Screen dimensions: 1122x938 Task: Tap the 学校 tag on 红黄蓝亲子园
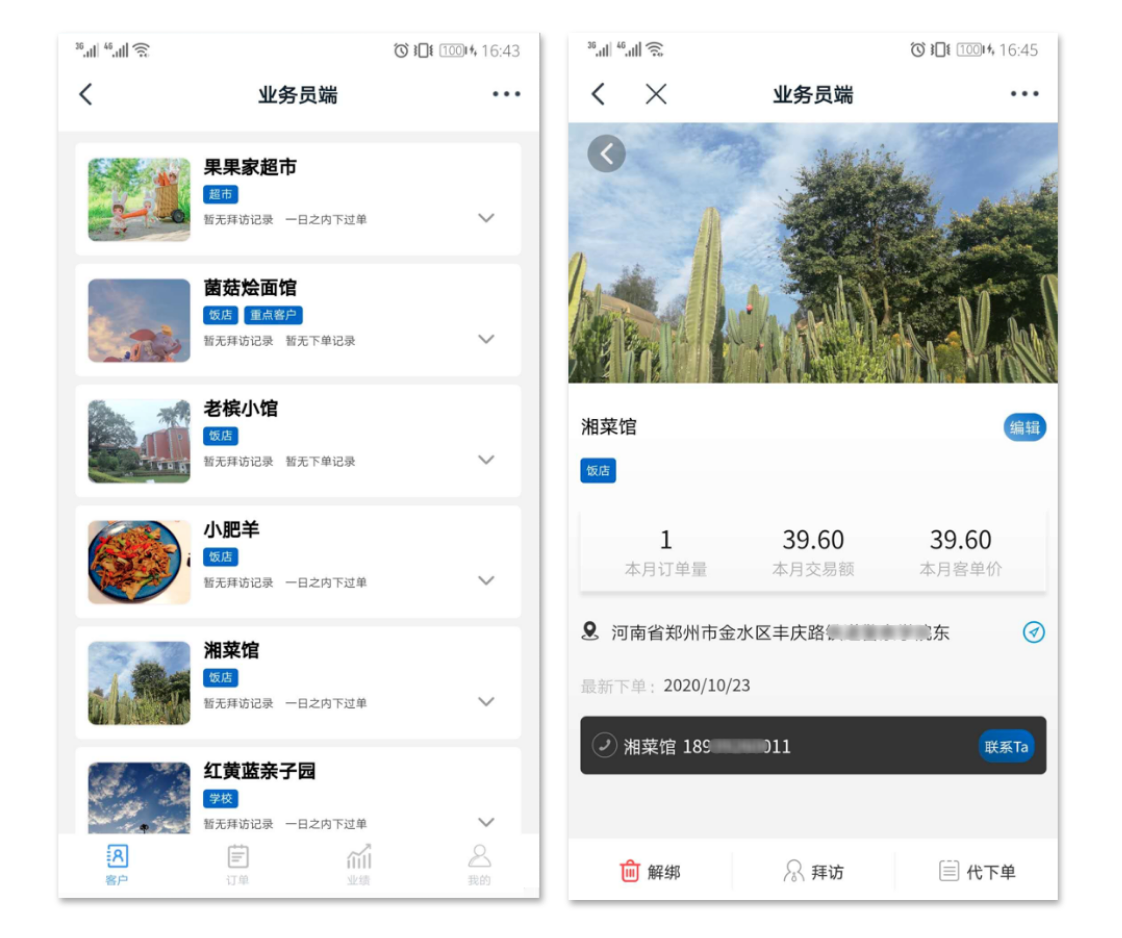coord(221,798)
